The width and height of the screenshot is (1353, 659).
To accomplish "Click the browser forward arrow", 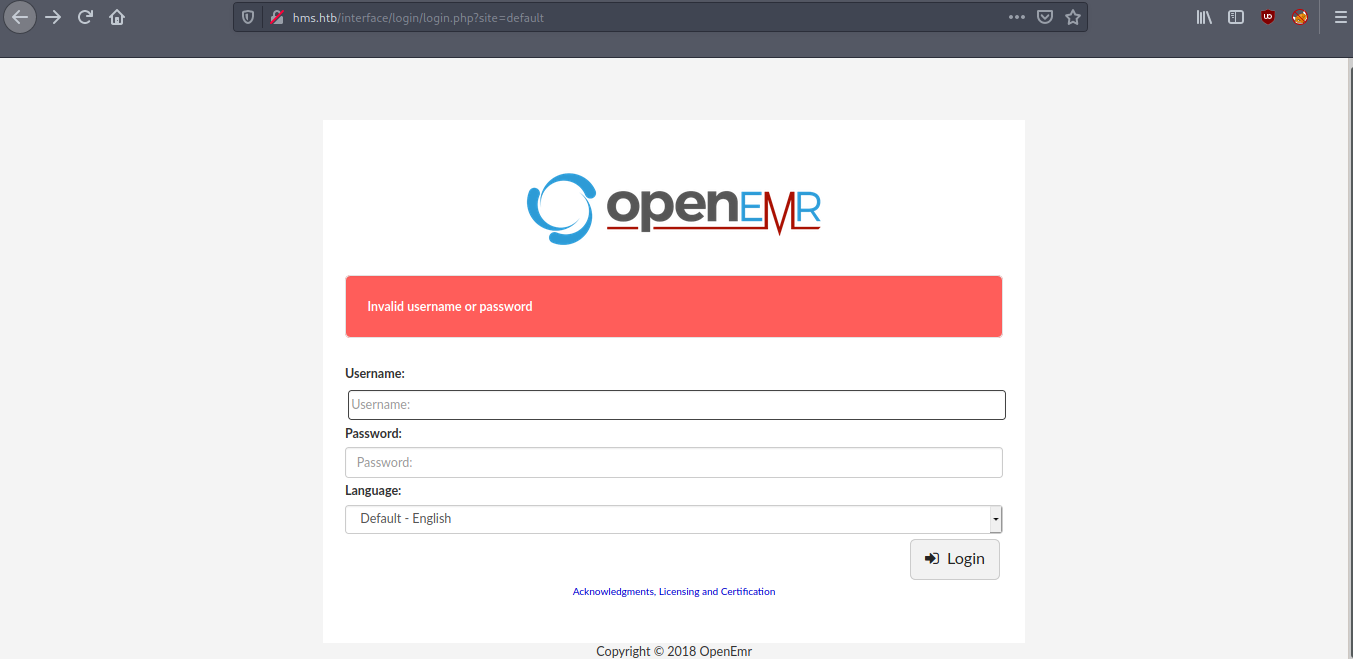I will [53, 17].
